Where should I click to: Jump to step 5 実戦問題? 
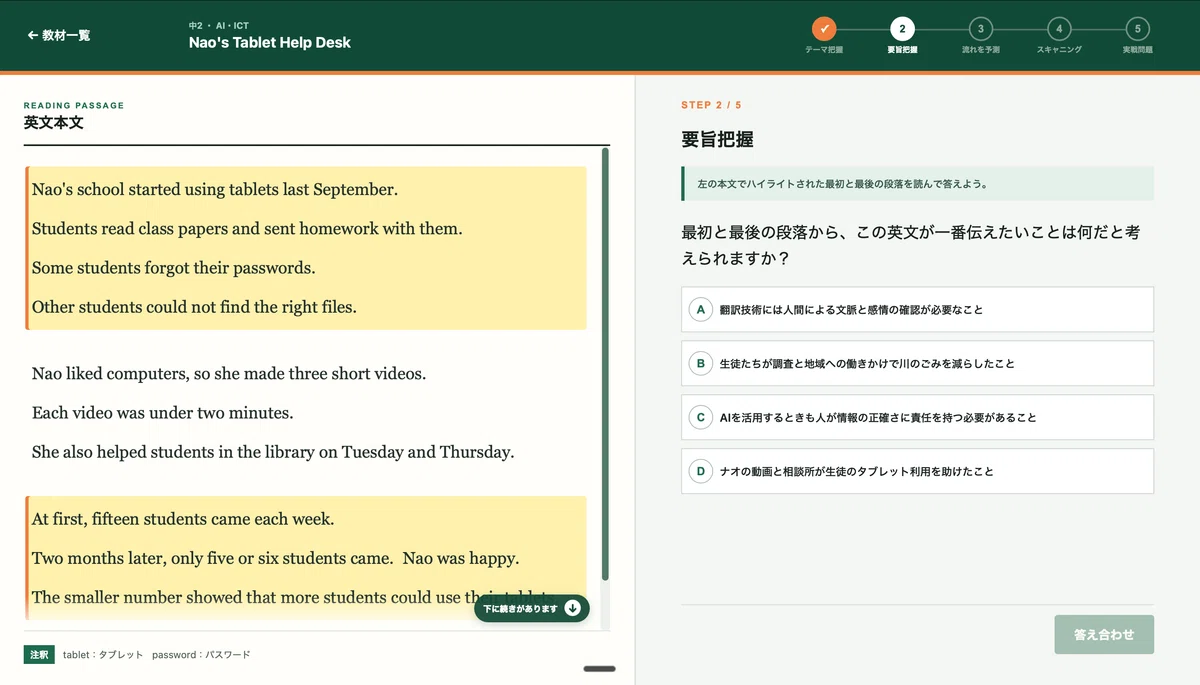pos(1137,29)
